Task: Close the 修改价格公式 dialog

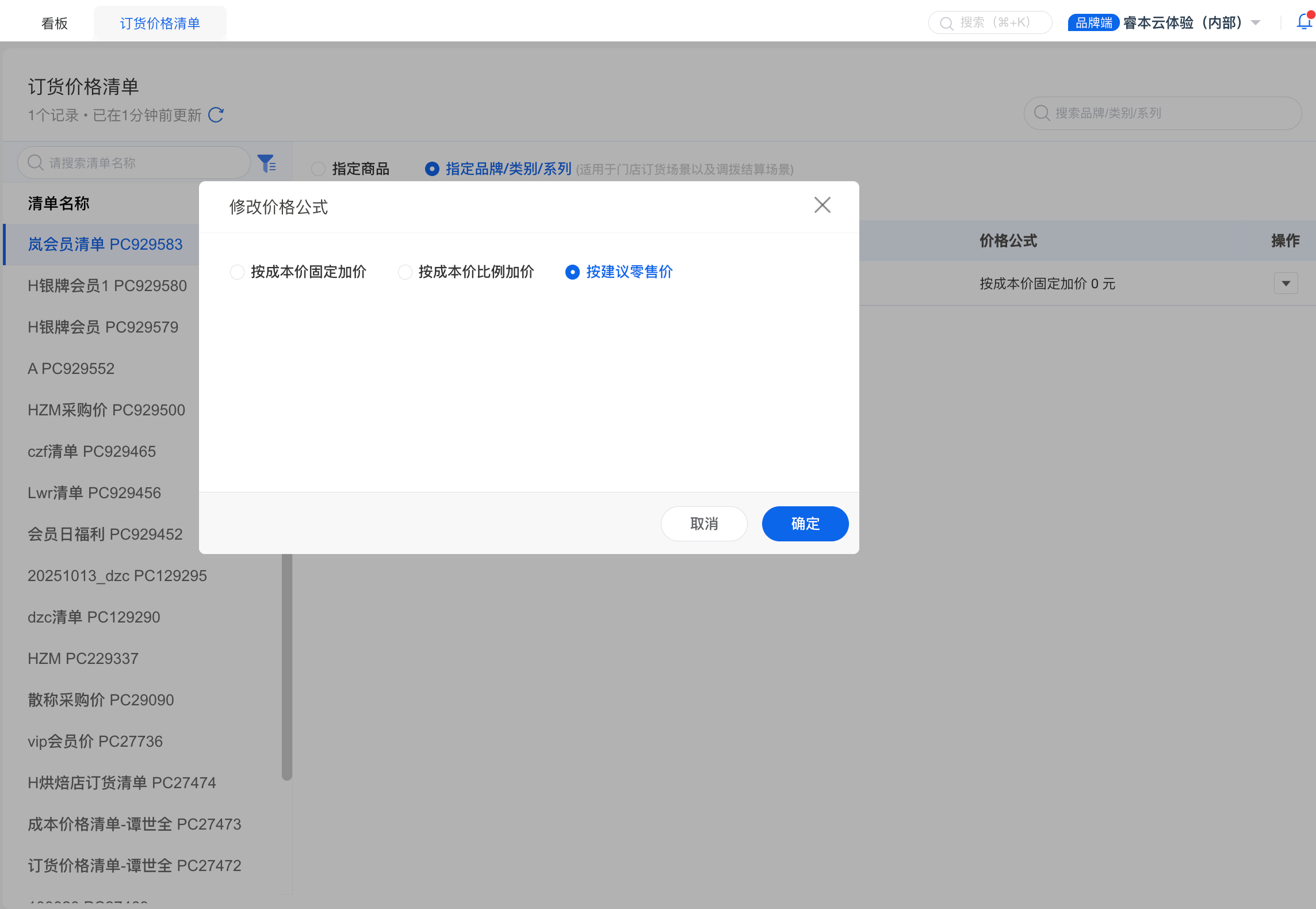Action: [822, 205]
